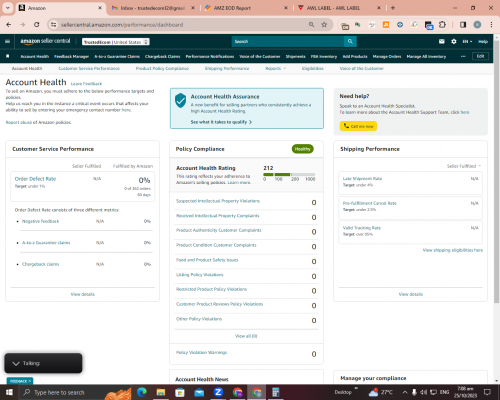Click the Leave Feedback link

pyautogui.click(x=86, y=84)
